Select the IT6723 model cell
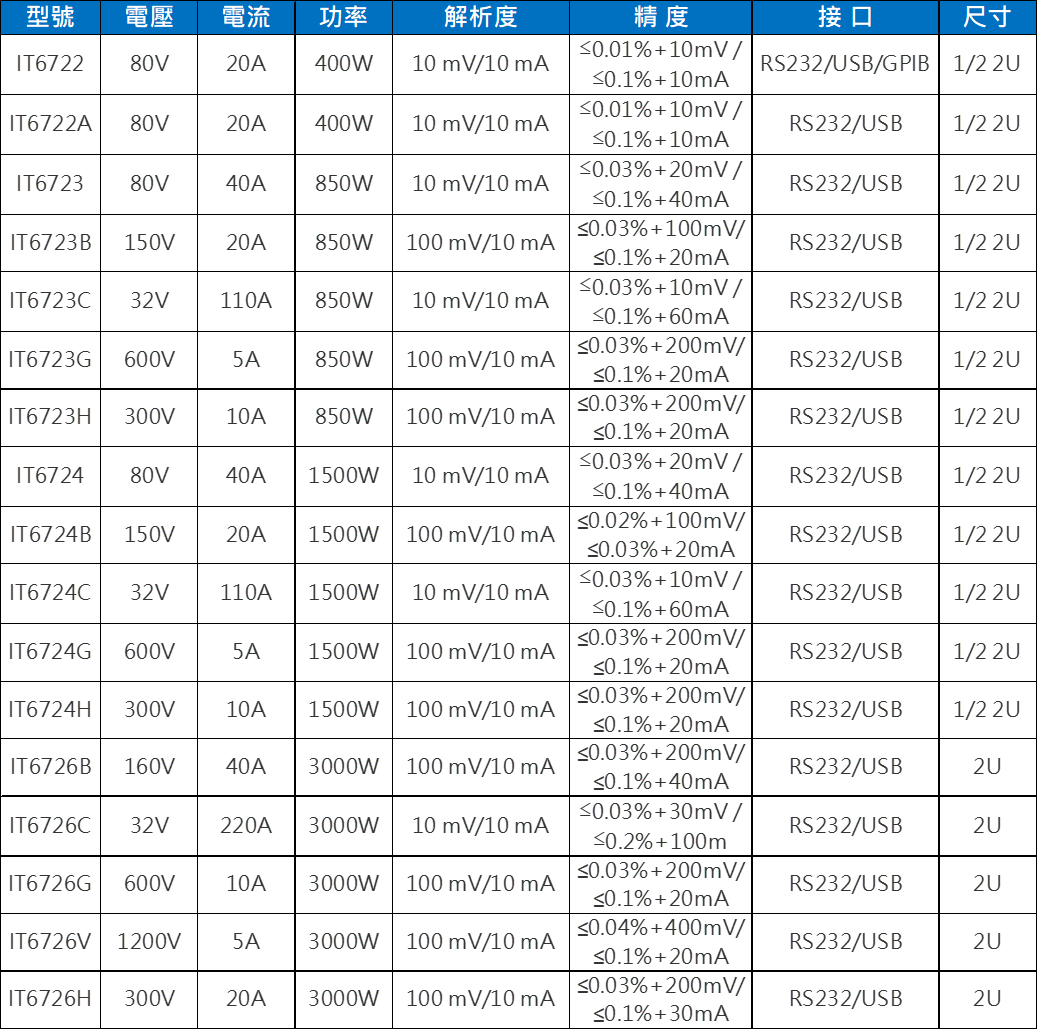Viewport: 1038px width, 1030px height. click(50, 183)
